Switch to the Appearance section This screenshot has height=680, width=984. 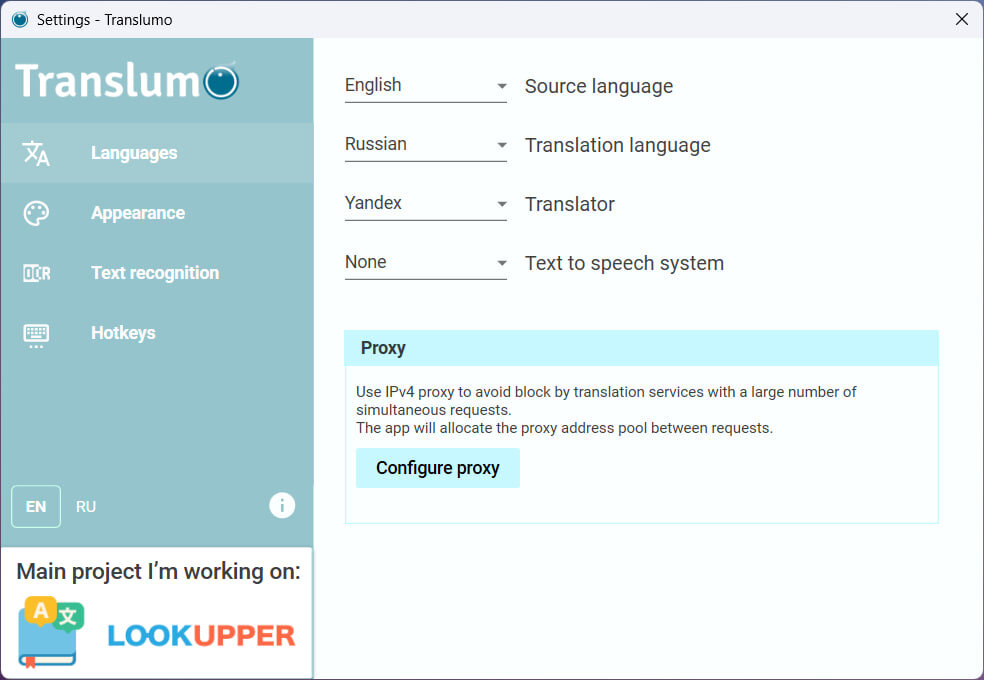coord(157,213)
